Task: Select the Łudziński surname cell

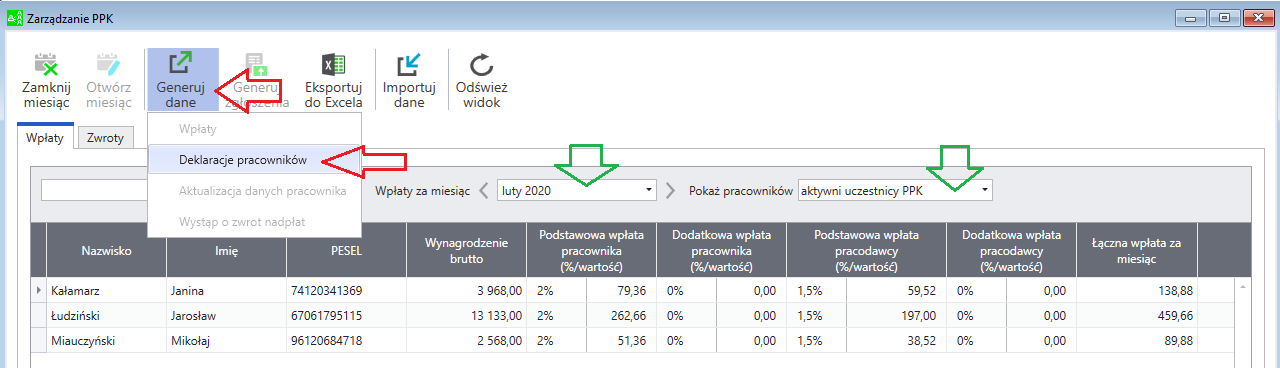Action: [107, 316]
